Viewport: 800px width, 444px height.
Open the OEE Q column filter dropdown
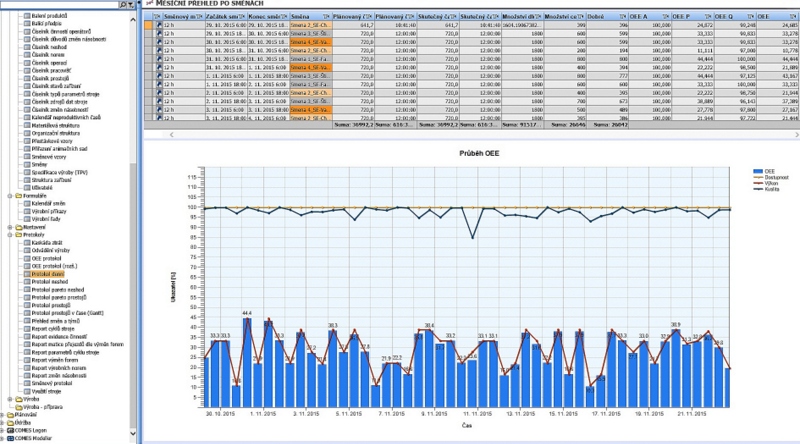(x=750, y=17)
